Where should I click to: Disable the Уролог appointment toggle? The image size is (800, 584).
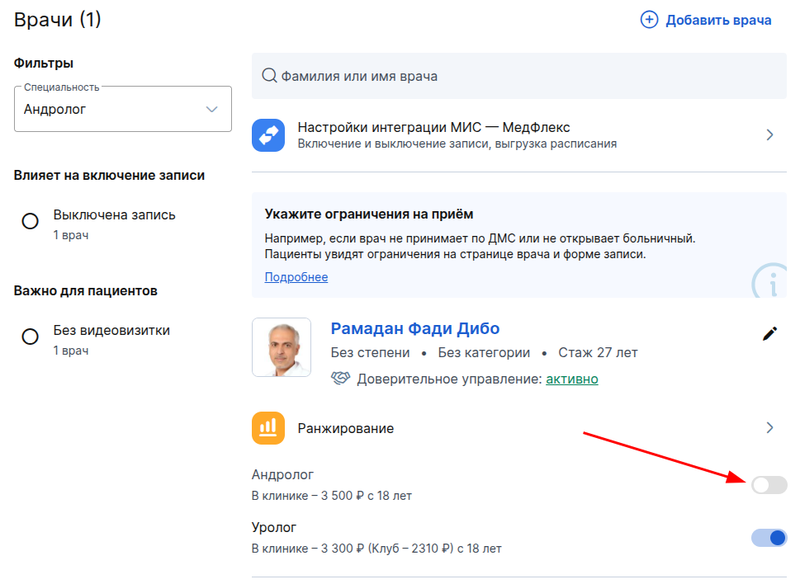(769, 538)
